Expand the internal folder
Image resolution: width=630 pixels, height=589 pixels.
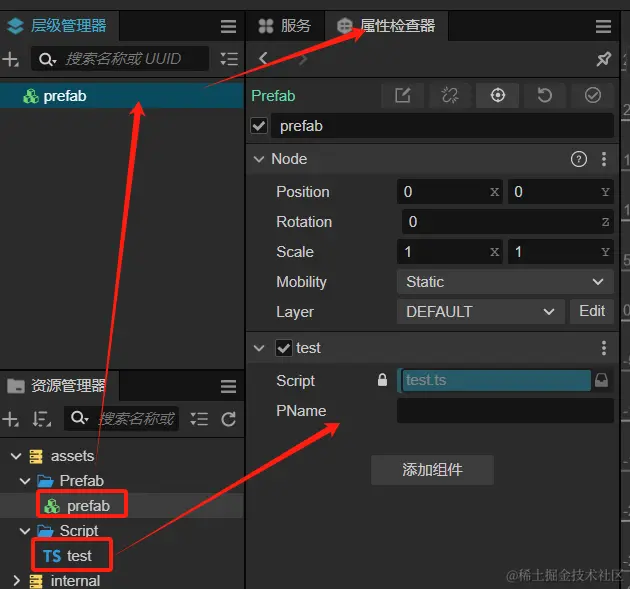pos(16,581)
